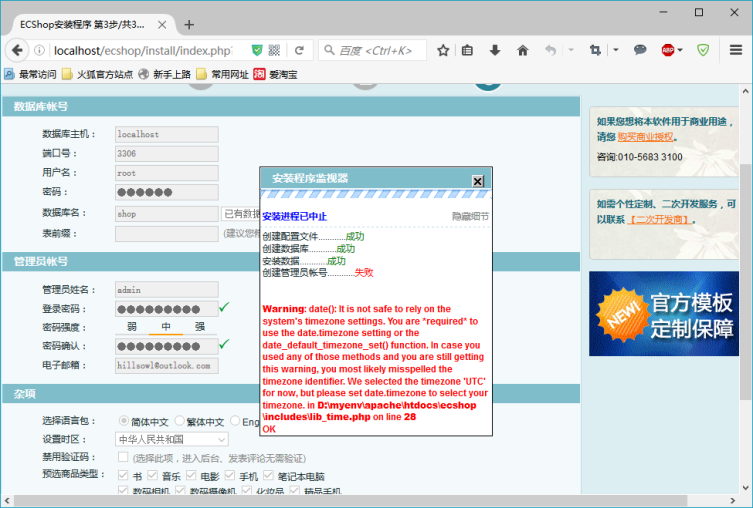The width and height of the screenshot is (753, 508).
Task: Click the 已有数据库 dropdown beside shop
Action: point(240,214)
